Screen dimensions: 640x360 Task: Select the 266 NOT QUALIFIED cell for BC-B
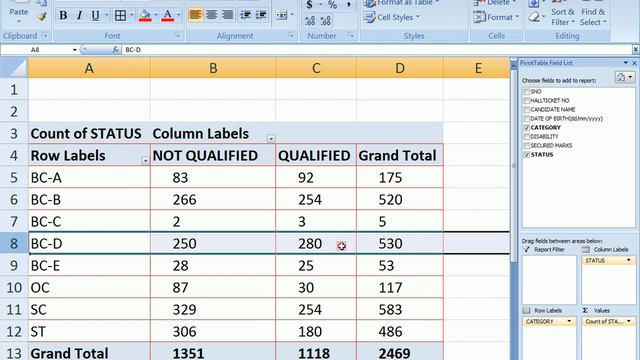tap(213, 200)
